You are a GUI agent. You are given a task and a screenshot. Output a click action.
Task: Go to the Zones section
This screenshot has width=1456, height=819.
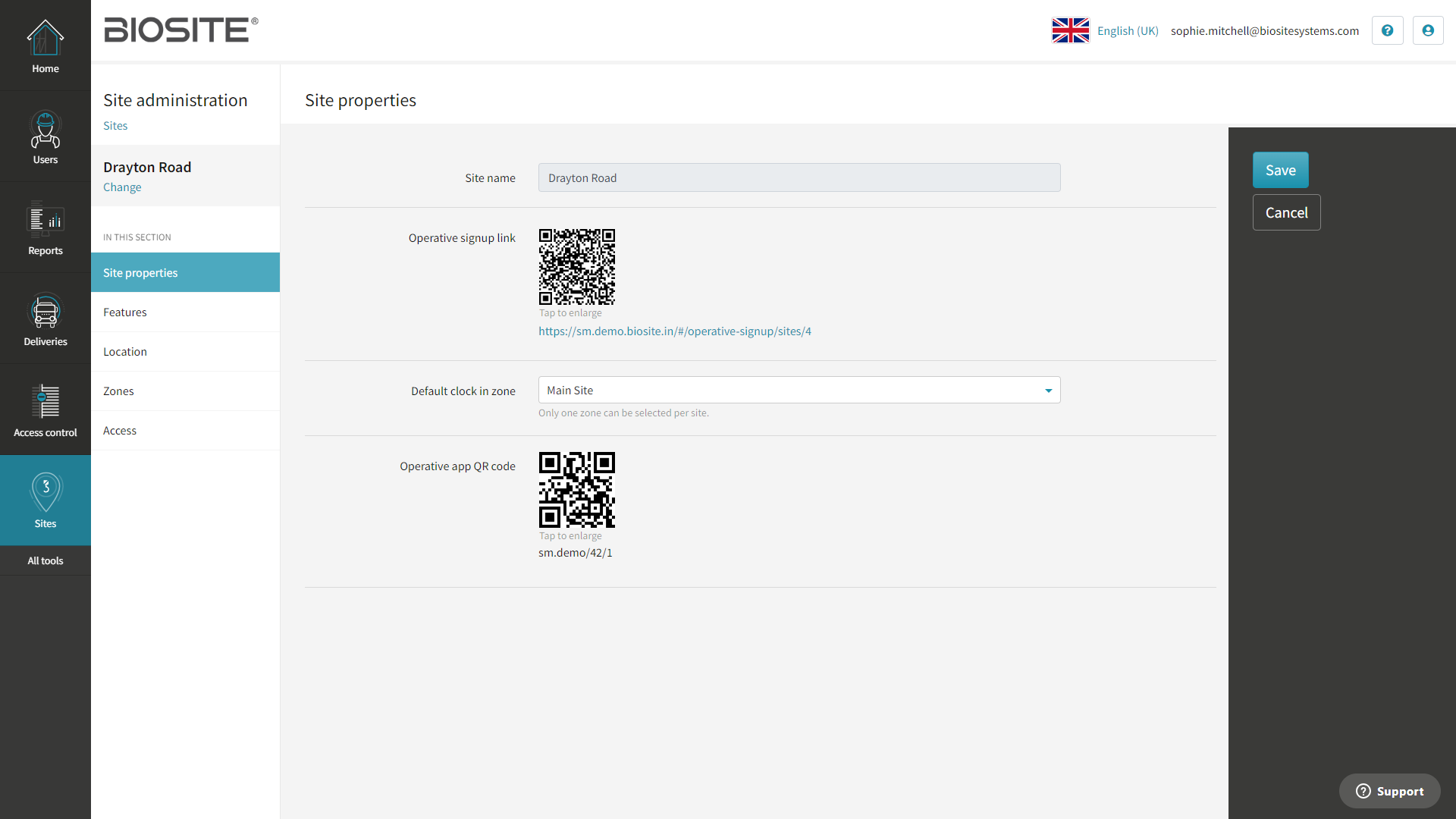(x=185, y=391)
